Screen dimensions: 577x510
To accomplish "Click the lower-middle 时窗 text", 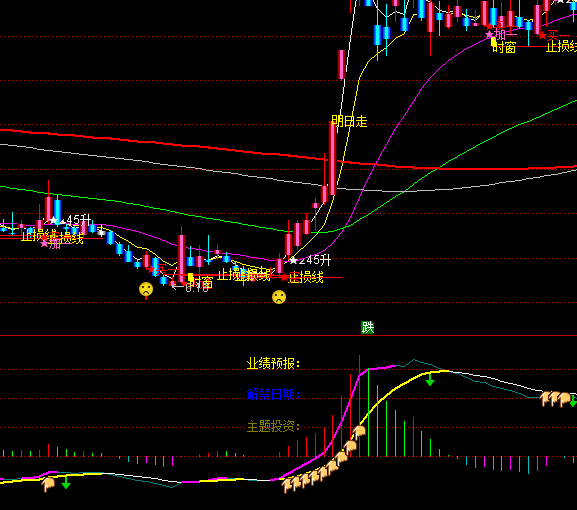I will (202, 282).
